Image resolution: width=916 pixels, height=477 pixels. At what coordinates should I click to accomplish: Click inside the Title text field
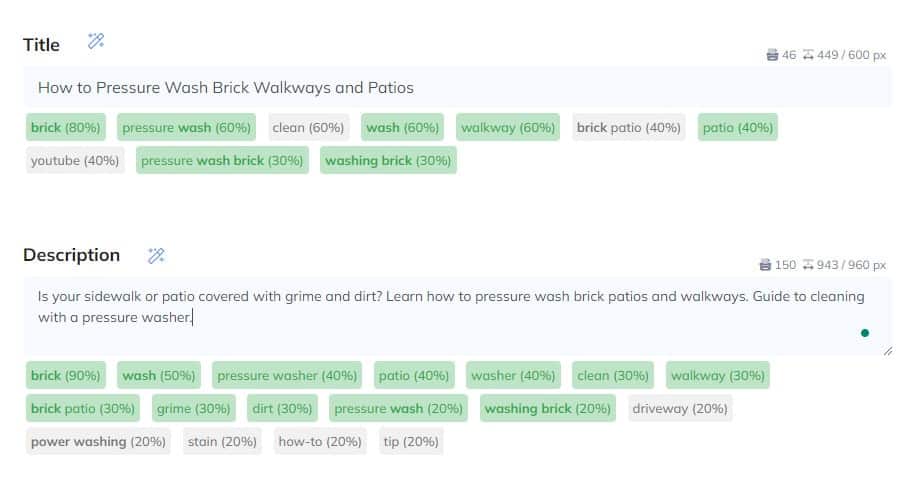(x=458, y=88)
